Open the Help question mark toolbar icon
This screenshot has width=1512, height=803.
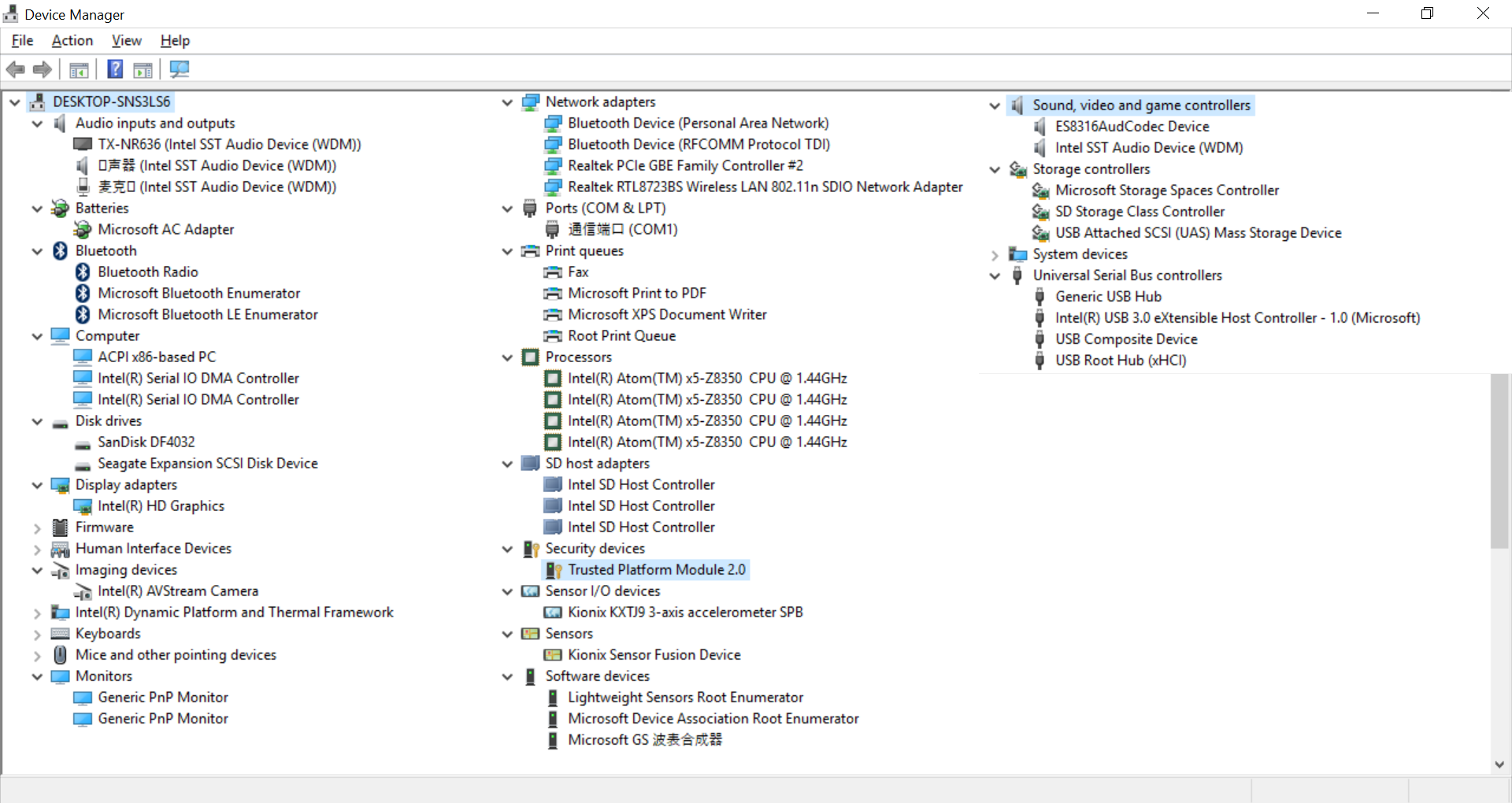click(115, 69)
